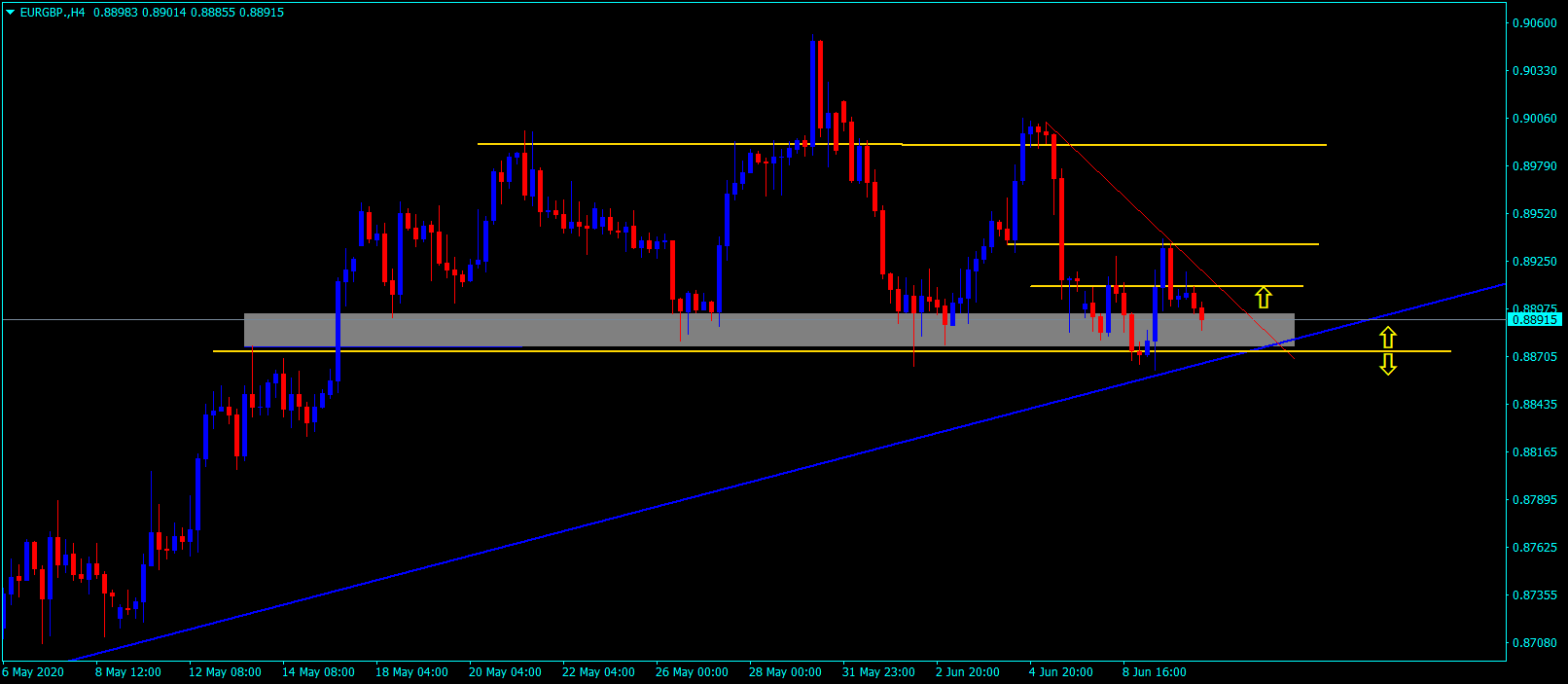This screenshot has width=1568, height=684.
Task: Click the 0.89250 price axis label
Action: coord(1535,262)
